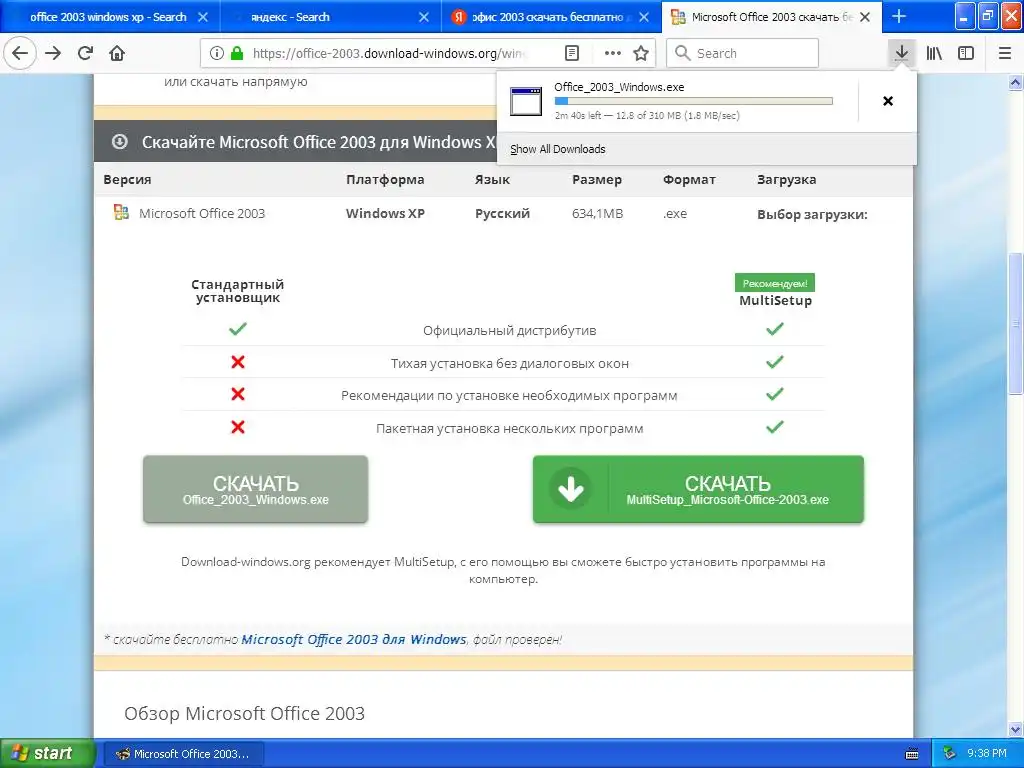Click the 9:38 PM system clock
1024x768 pixels.
click(987, 754)
